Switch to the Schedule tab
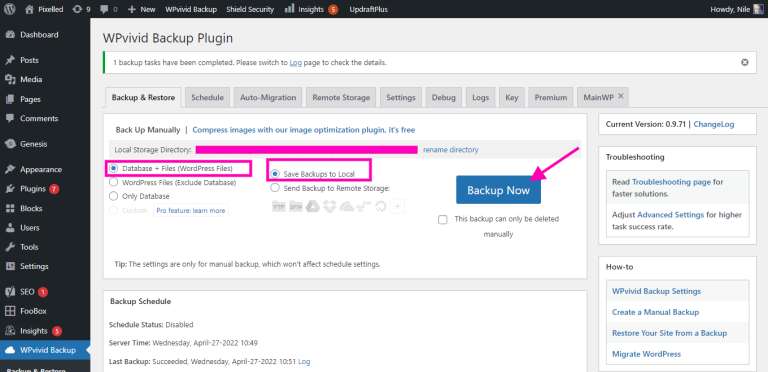Image resolution: width=768 pixels, height=372 pixels. (x=207, y=97)
